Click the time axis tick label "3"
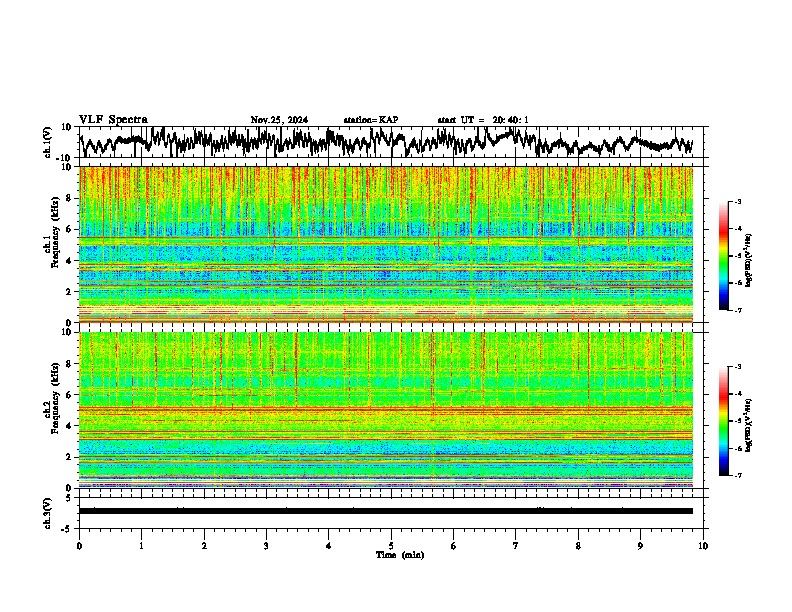 point(266,546)
